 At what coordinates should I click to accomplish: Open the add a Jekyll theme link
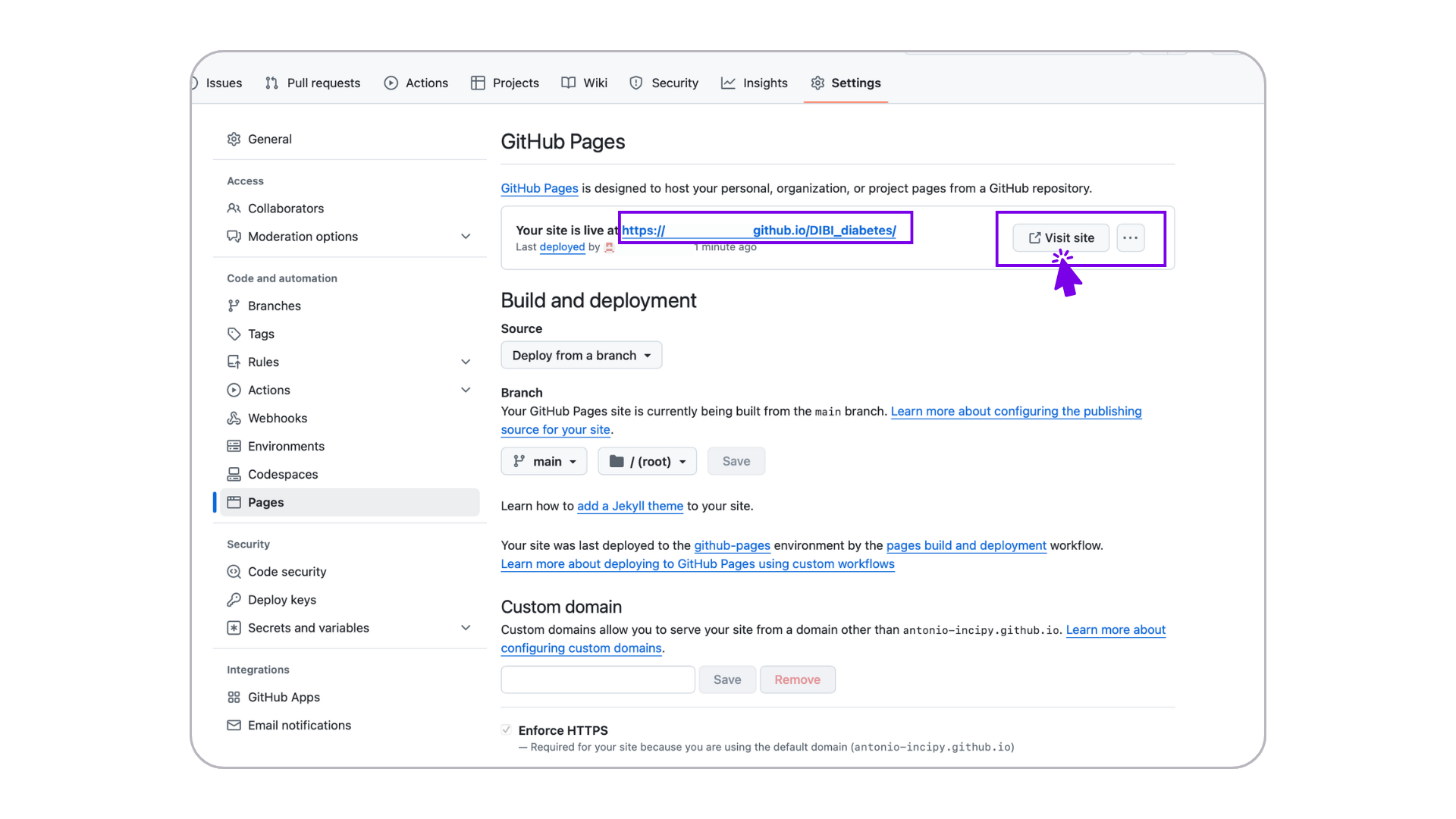pyautogui.click(x=630, y=506)
